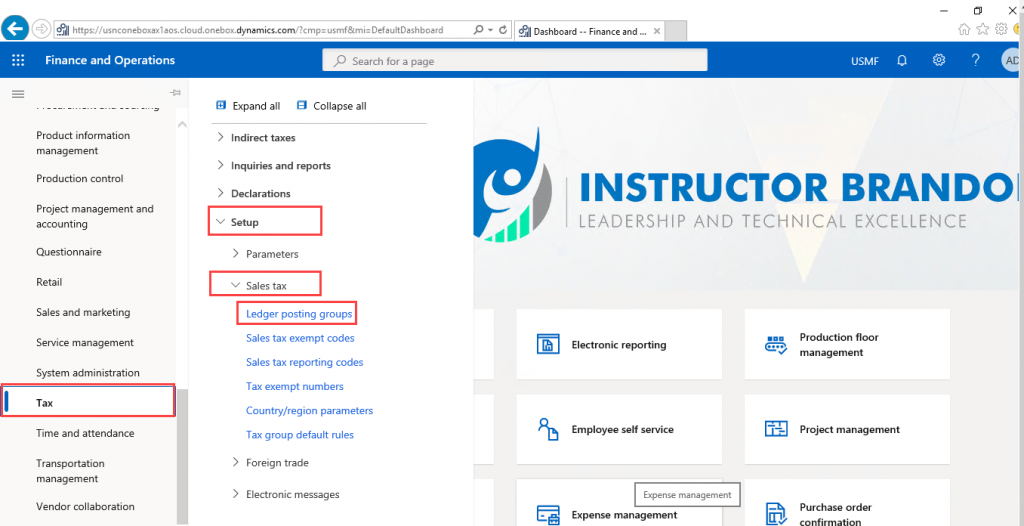Open Time and attendance module
The width and height of the screenshot is (1024, 526).
pyautogui.click(x=85, y=433)
